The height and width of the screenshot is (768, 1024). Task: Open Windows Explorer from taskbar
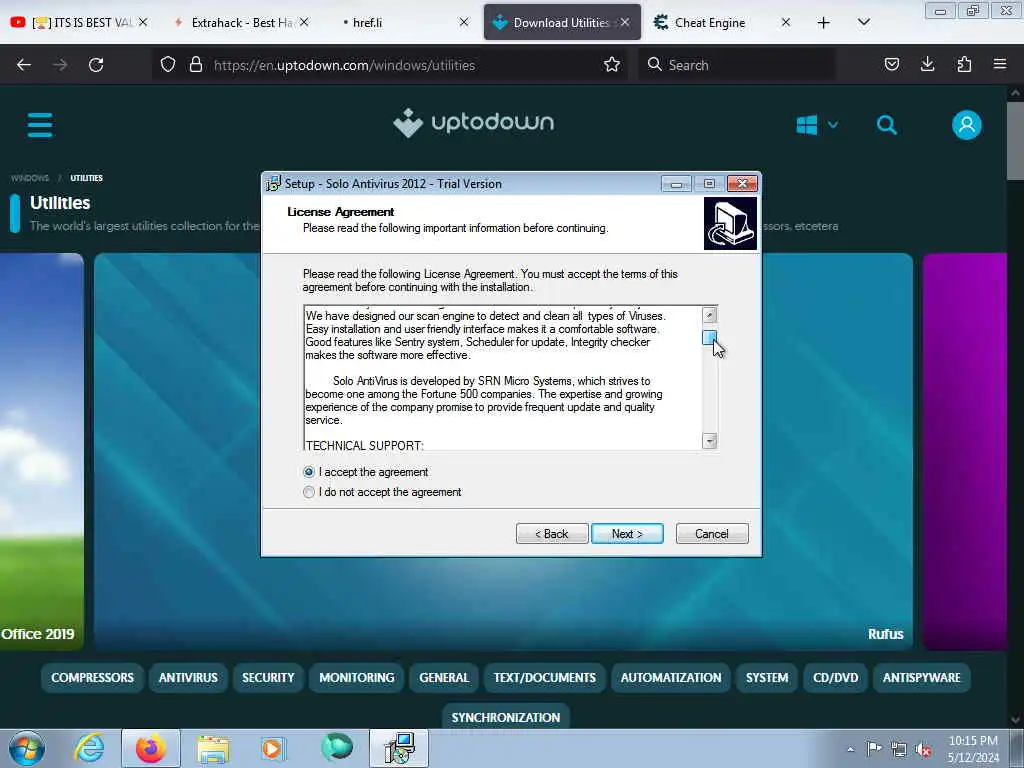213,748
